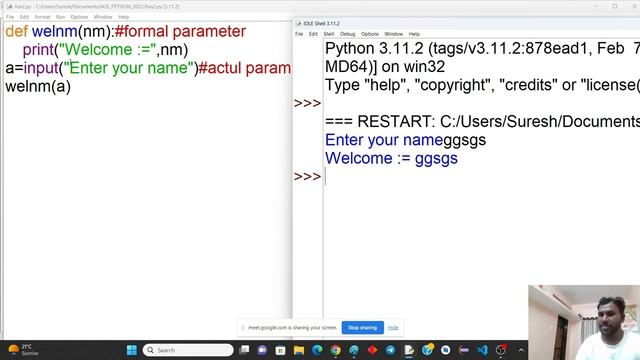This screenshot has height=360, width=640.
Task: Open teal Edge-style browser on taskbar
Action: [354, 350]
